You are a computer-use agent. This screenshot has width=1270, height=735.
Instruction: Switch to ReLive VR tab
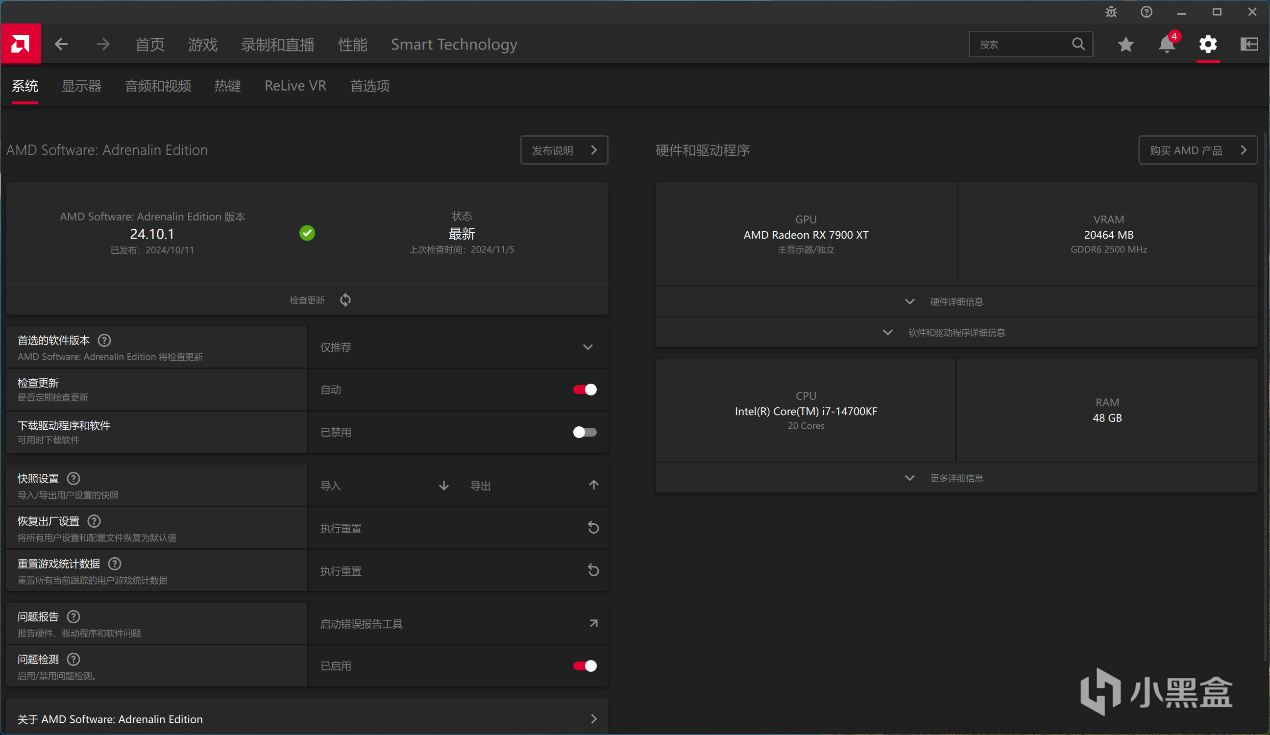click(296, 86)
